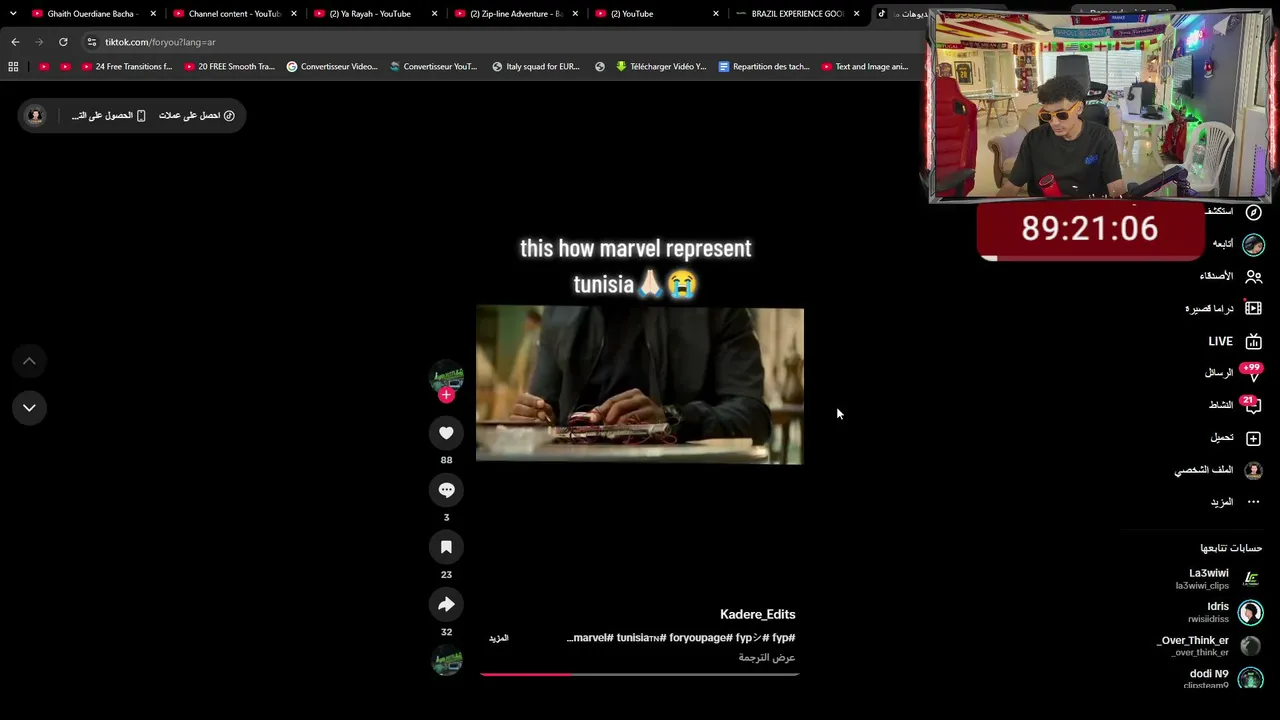Viewport: 1280px width, 720px height.
Task: Open the spinning sound disc thumbnail
Action: pyautogui.click(x=447, y=660)
